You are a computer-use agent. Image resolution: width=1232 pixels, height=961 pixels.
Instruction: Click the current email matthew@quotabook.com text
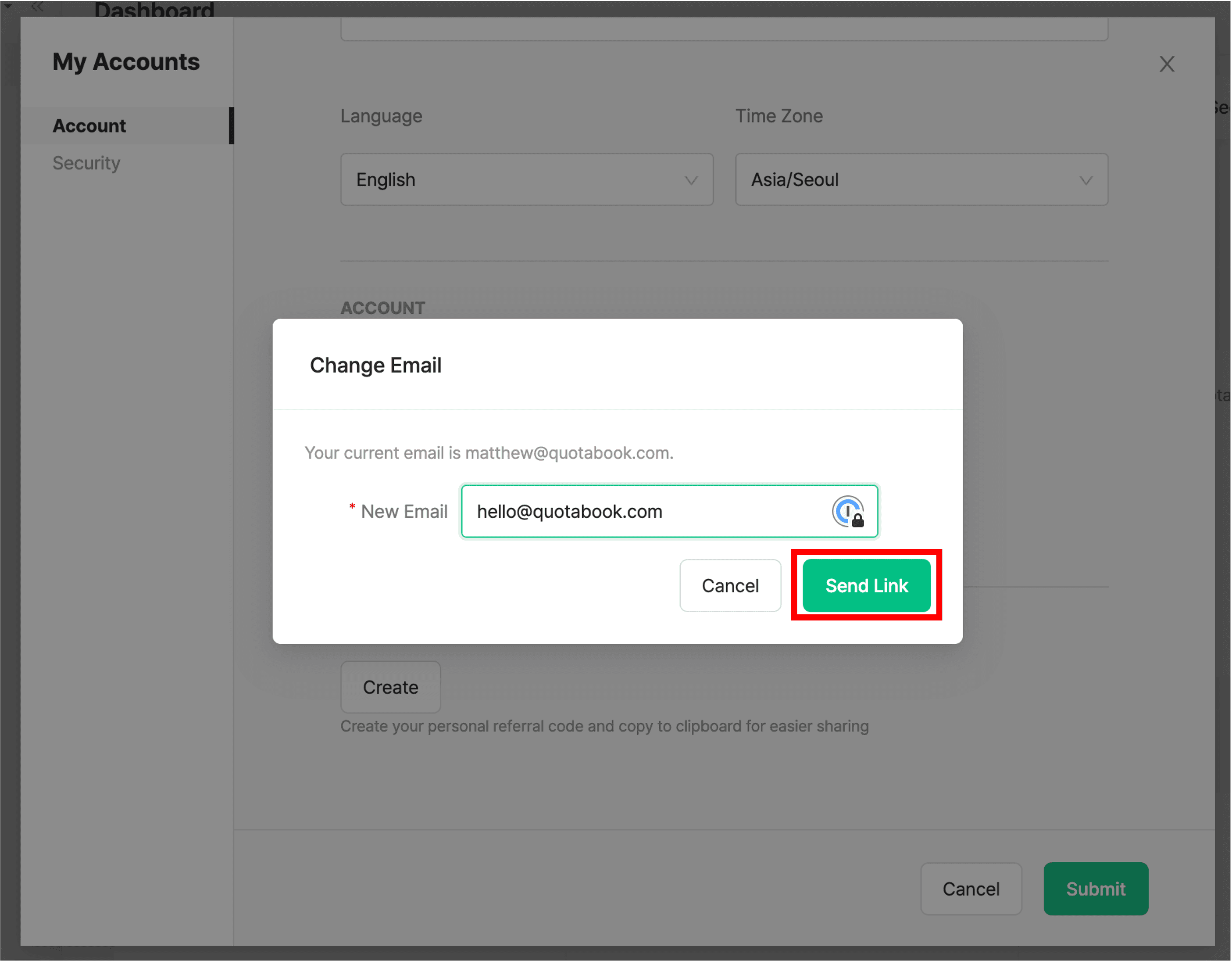[568, 452]
